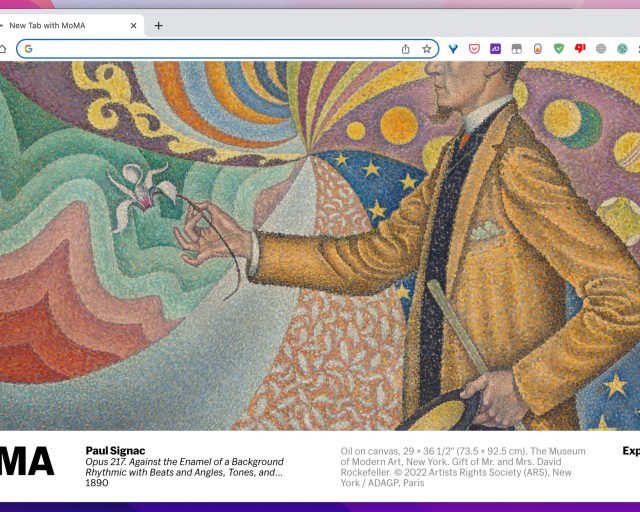Screen dimensions: 640x512
Task: Close the New Tab with MoMA tab
Action: point(133,26)
